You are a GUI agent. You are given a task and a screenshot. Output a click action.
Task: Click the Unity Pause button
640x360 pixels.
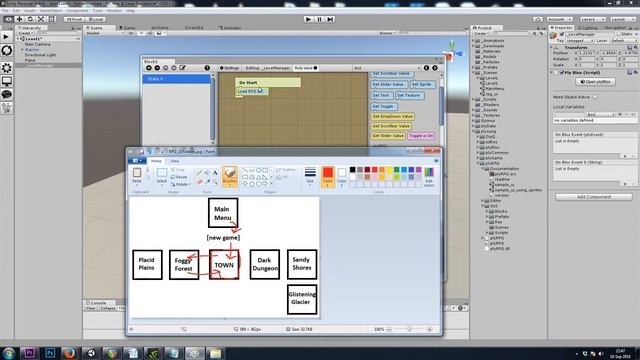click(x=319, y=19)
